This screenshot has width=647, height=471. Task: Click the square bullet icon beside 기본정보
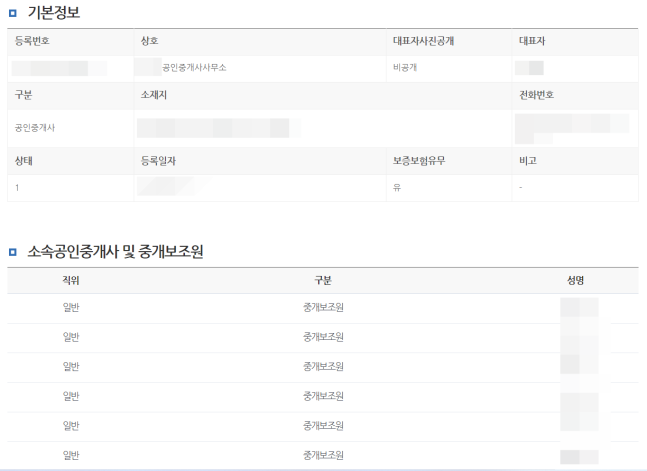tap(12, 14)
